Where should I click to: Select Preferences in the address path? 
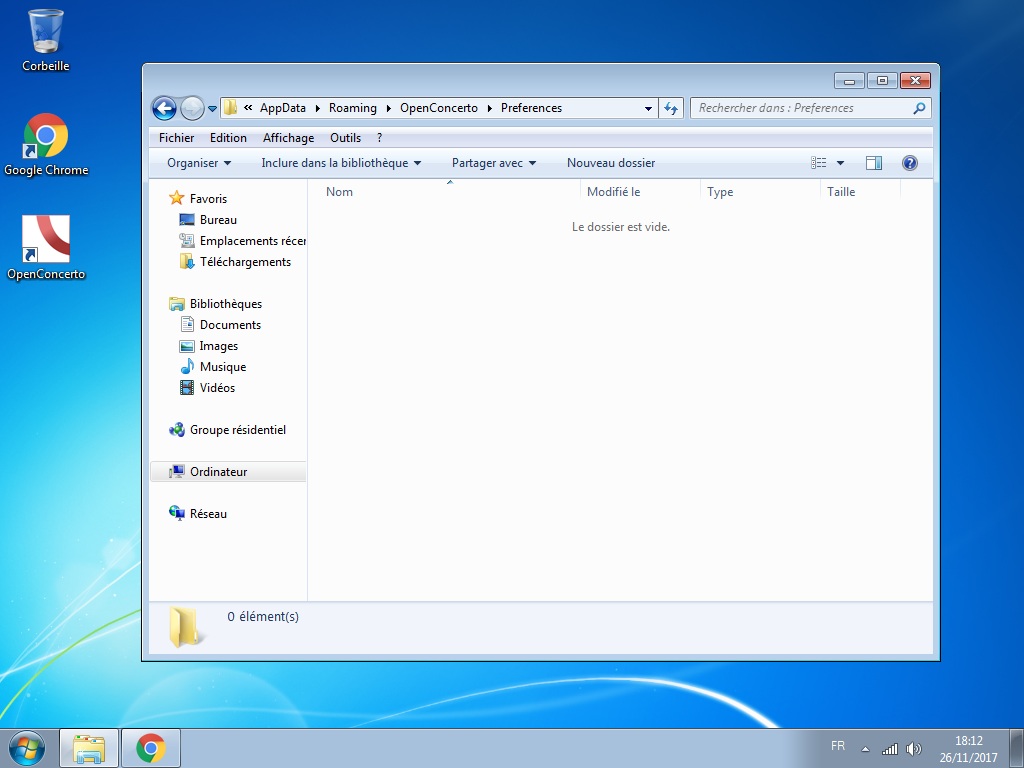pyautogui.click(x=531, y=108)
